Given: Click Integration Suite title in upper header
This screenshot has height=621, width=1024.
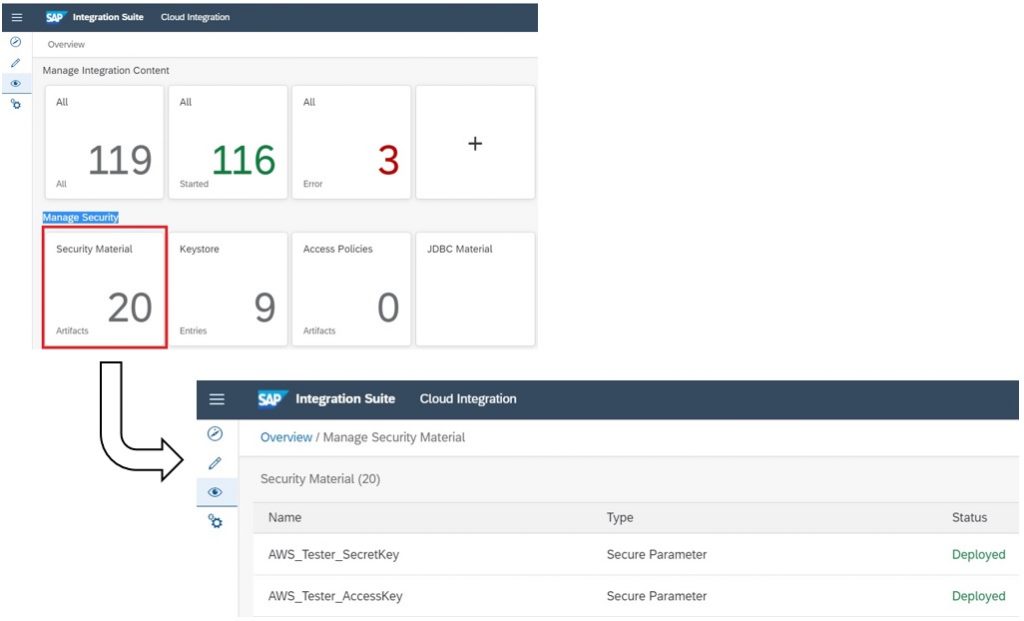Looking at the screenshot, I should click(x=108, y=17).
